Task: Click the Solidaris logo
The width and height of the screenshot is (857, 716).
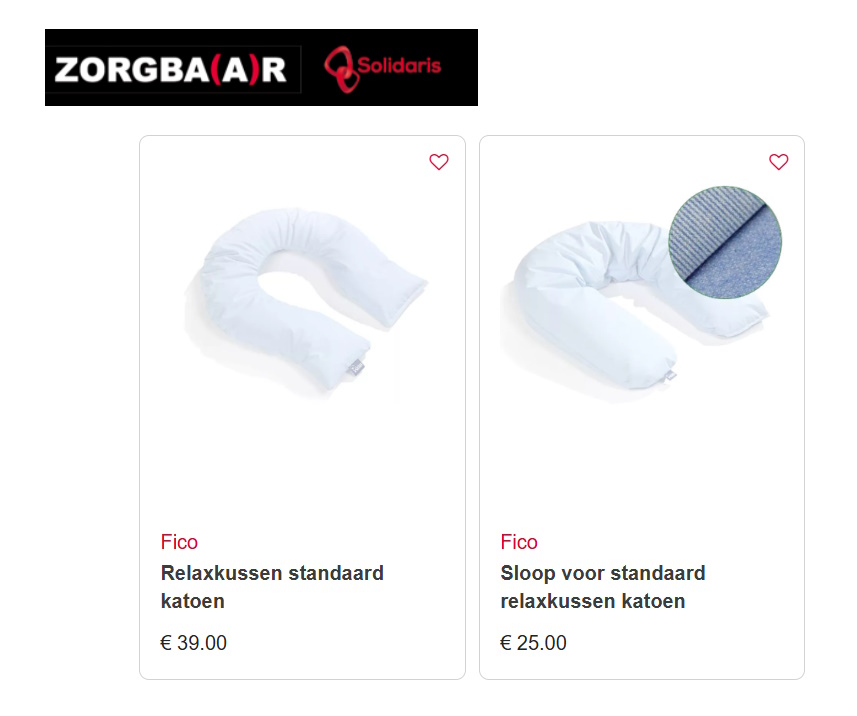Action: click(x=383, y=68)
